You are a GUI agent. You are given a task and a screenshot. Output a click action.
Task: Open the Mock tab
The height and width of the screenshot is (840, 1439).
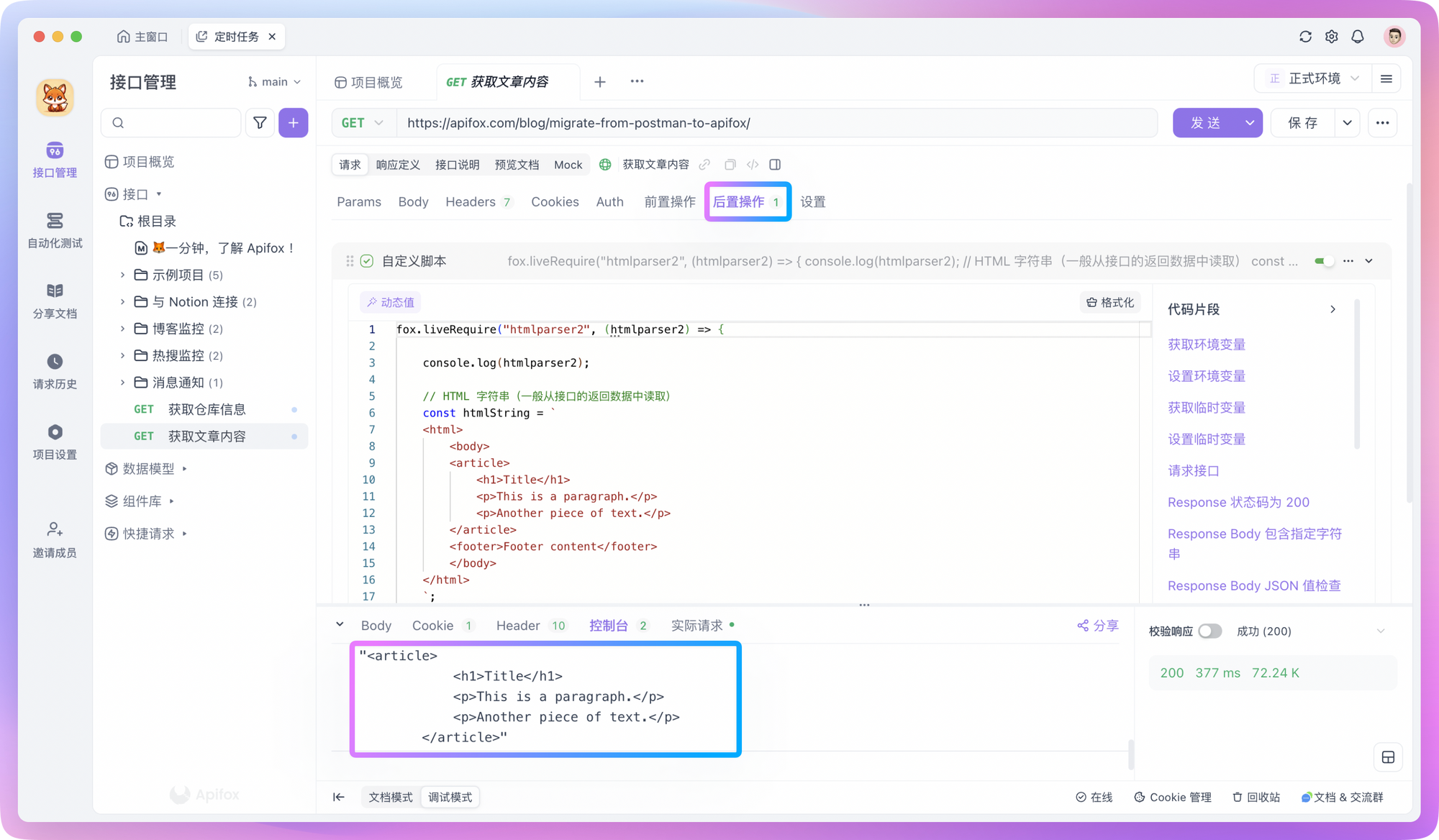568,165
